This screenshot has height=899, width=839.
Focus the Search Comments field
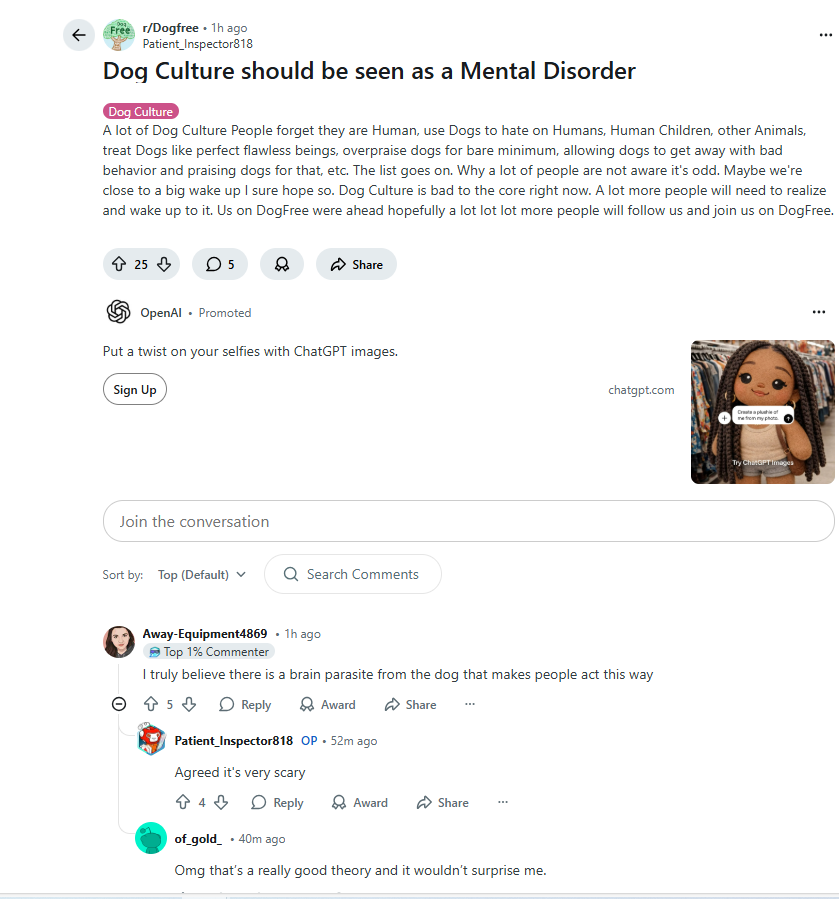point(353,574)
